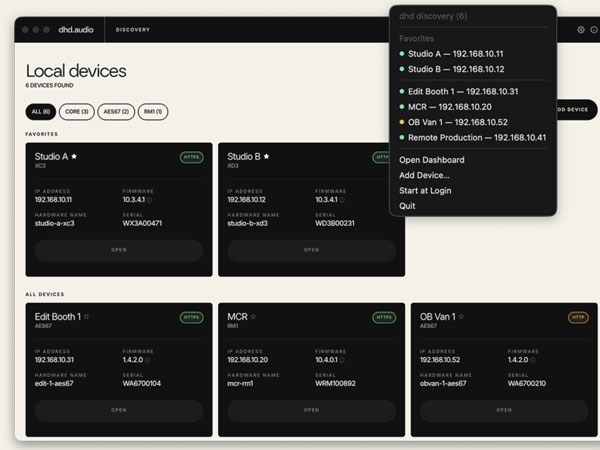Click hardware name obvan-1-aes67

pyautogui.click(x=443, y=383)
